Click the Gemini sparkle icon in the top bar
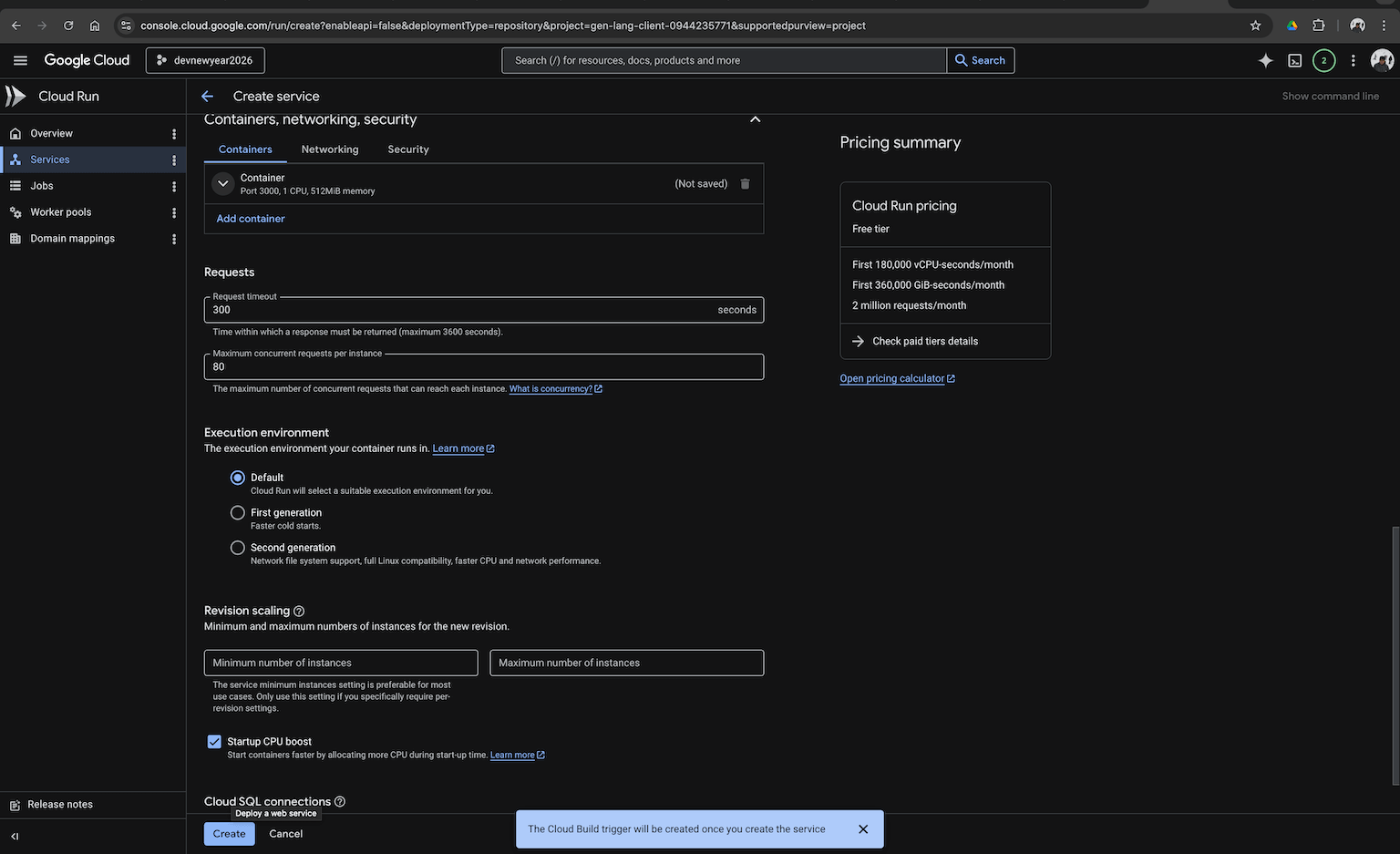This screenshot has width=1400, height=854. pos(1265,60)
